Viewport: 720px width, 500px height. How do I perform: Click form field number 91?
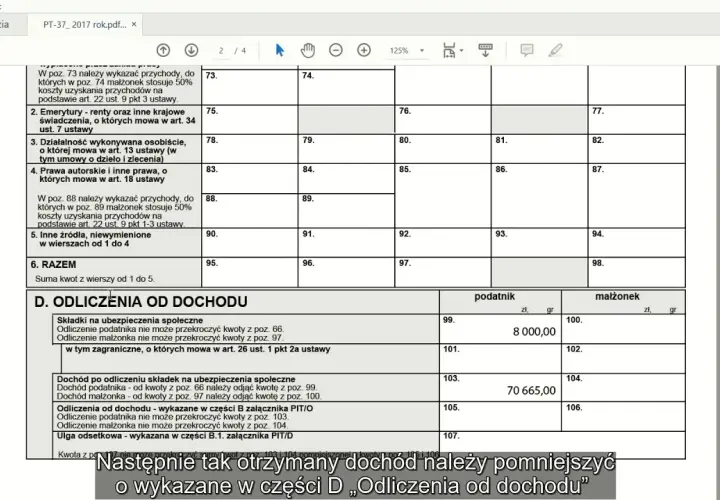pyautogui.click(x=346, y=242)
